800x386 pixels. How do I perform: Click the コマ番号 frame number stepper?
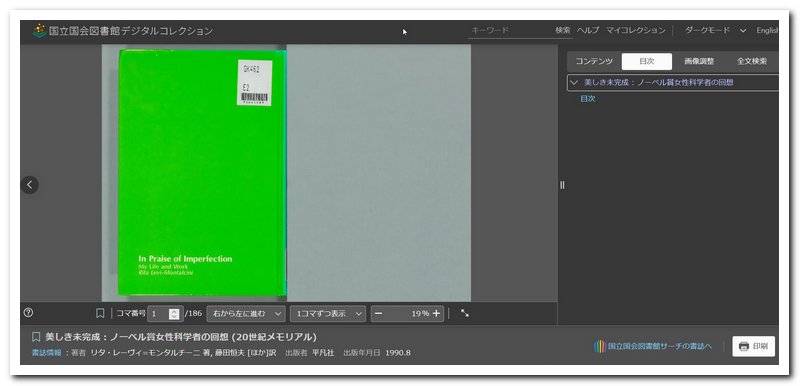coord(174,314)
